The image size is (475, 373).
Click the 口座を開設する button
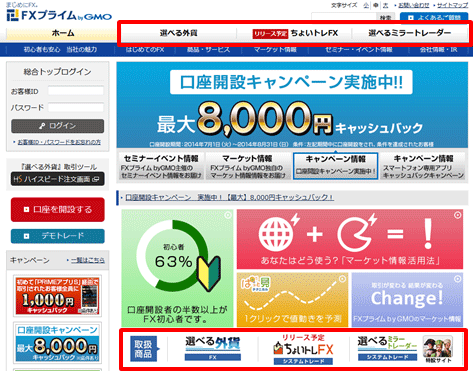click(x=58, y=210)
